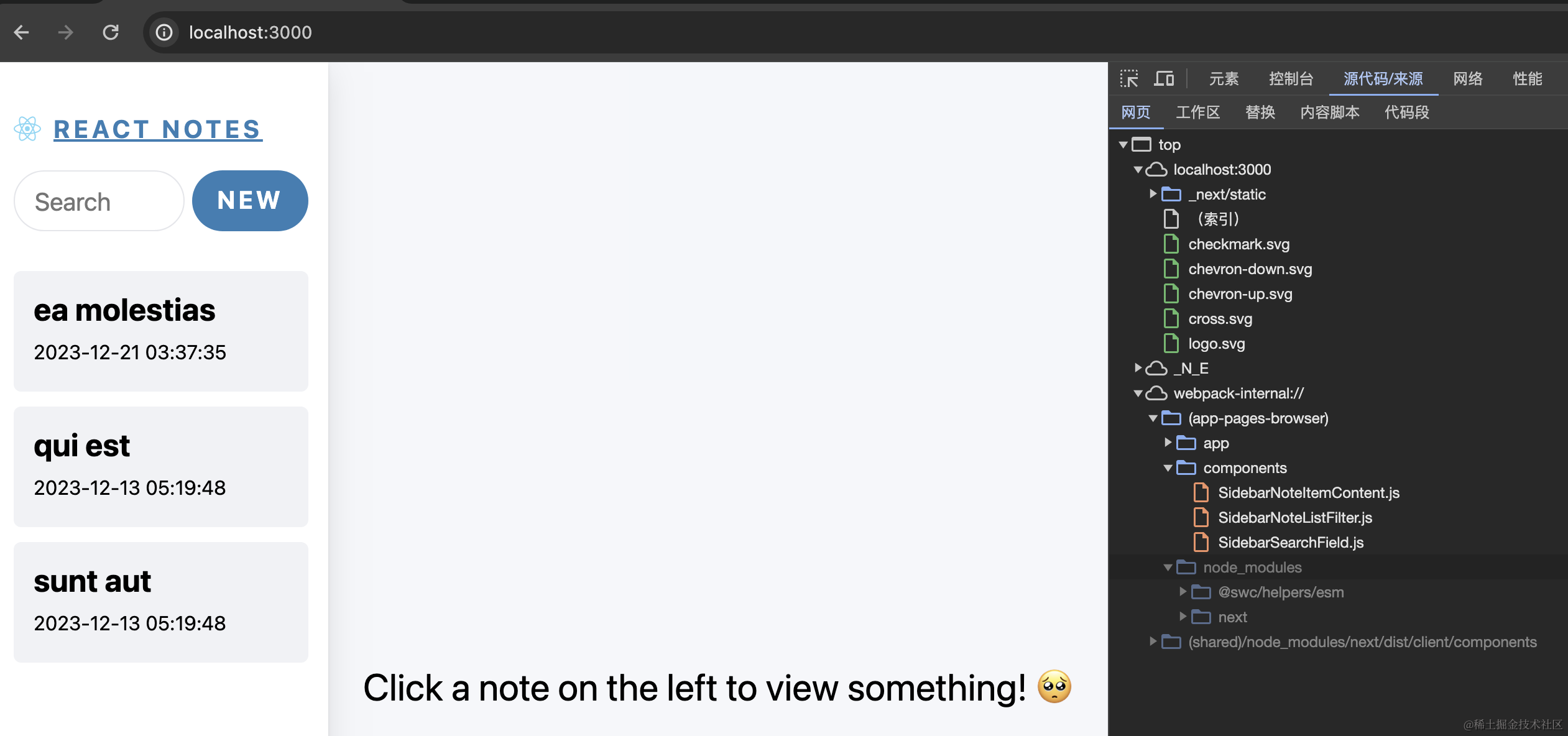Click the React logo icon

click(27, 129)
